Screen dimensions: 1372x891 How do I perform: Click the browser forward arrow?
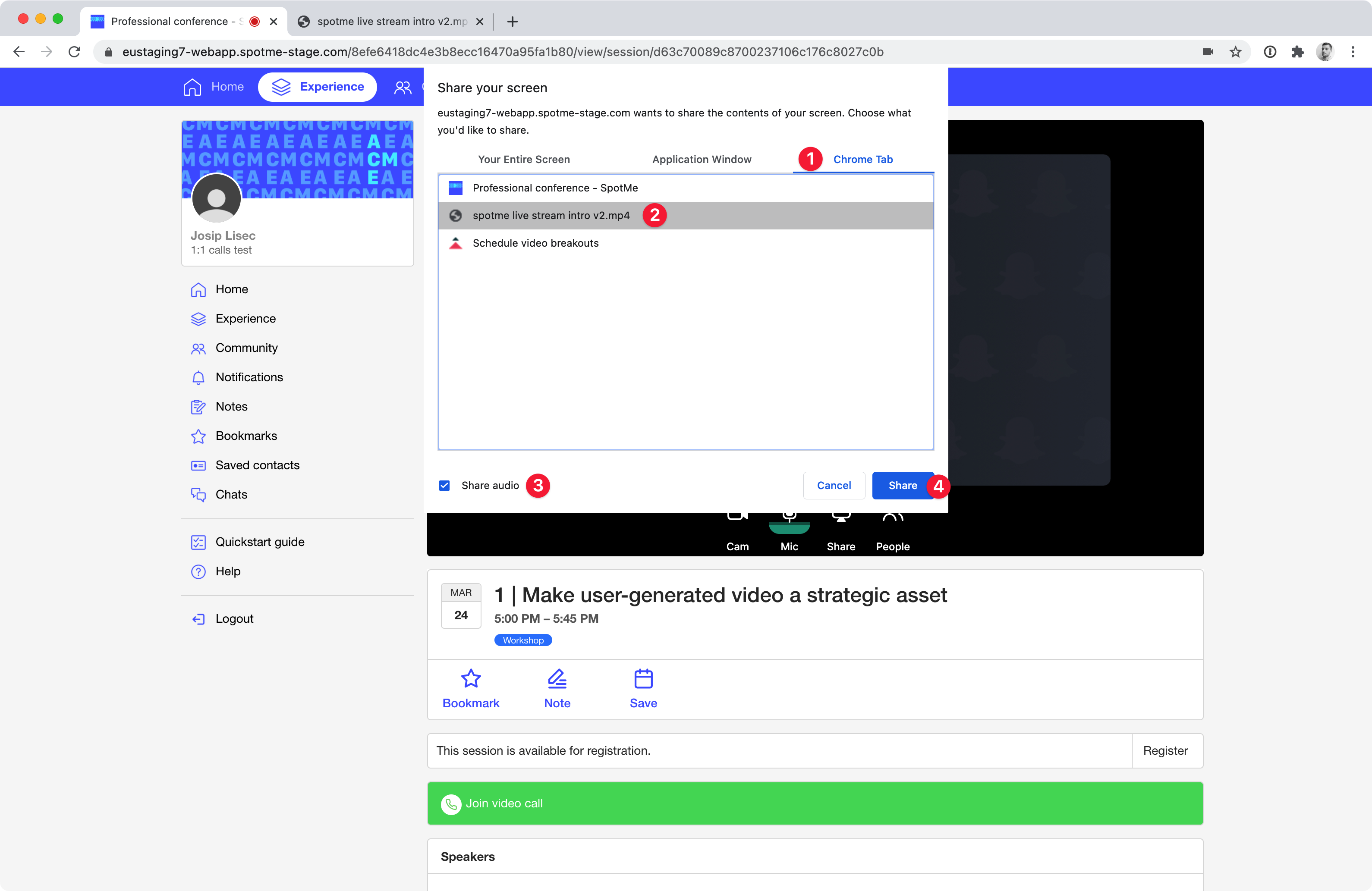(x=47, y=52)
